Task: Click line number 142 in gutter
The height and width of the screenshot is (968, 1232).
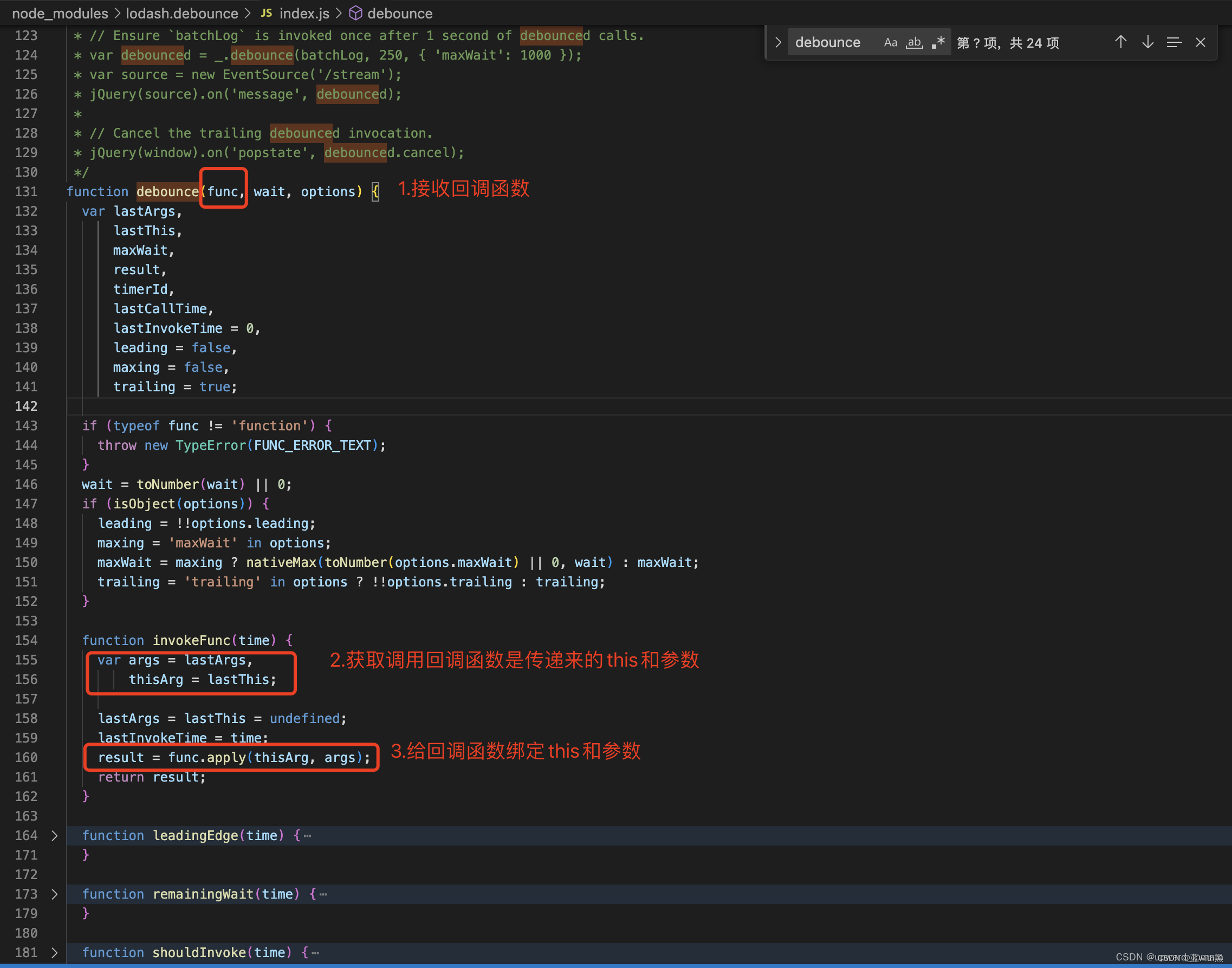Action: click(x=26, y=406)
